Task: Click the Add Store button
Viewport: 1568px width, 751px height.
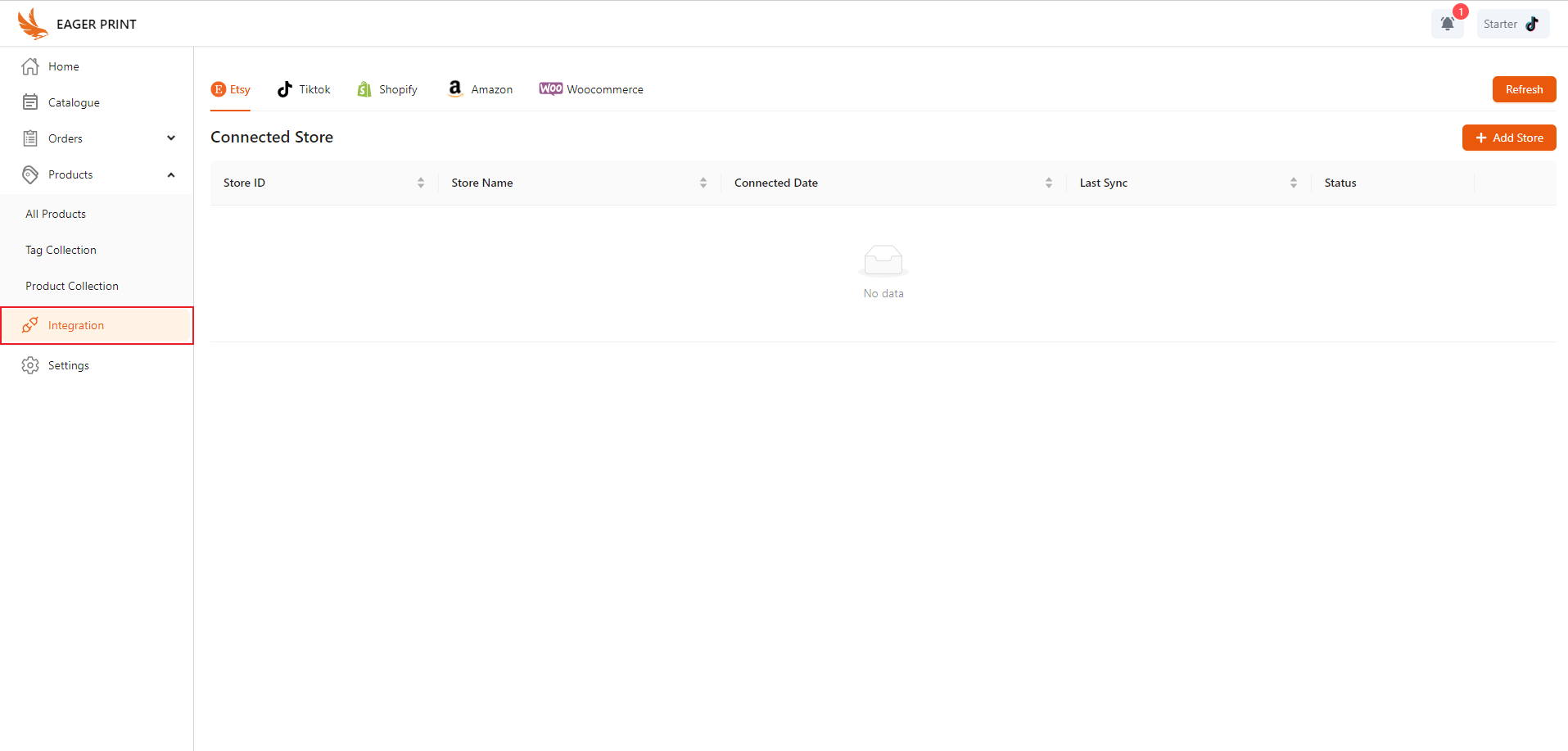Action: click(1508, 138)
